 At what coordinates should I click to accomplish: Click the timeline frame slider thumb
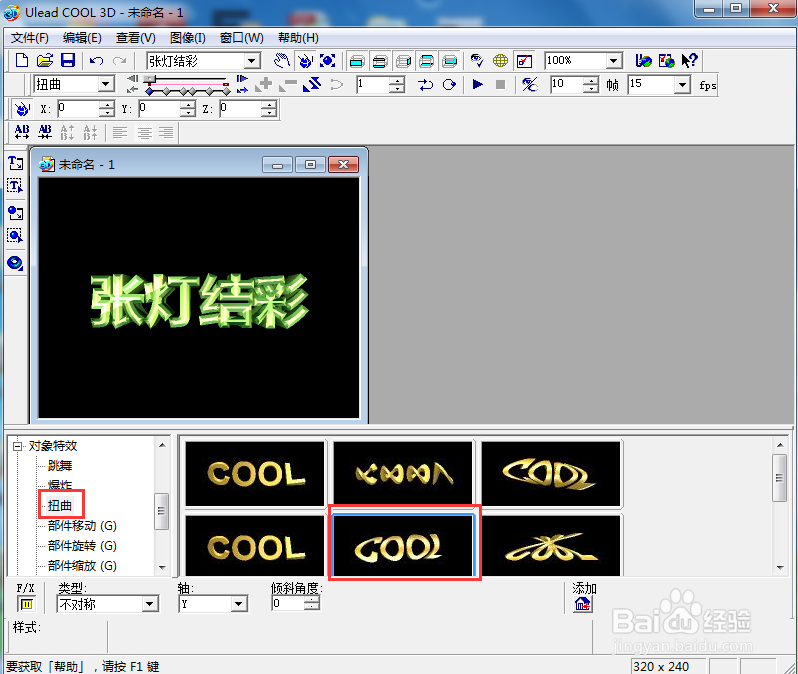[149, 79]
